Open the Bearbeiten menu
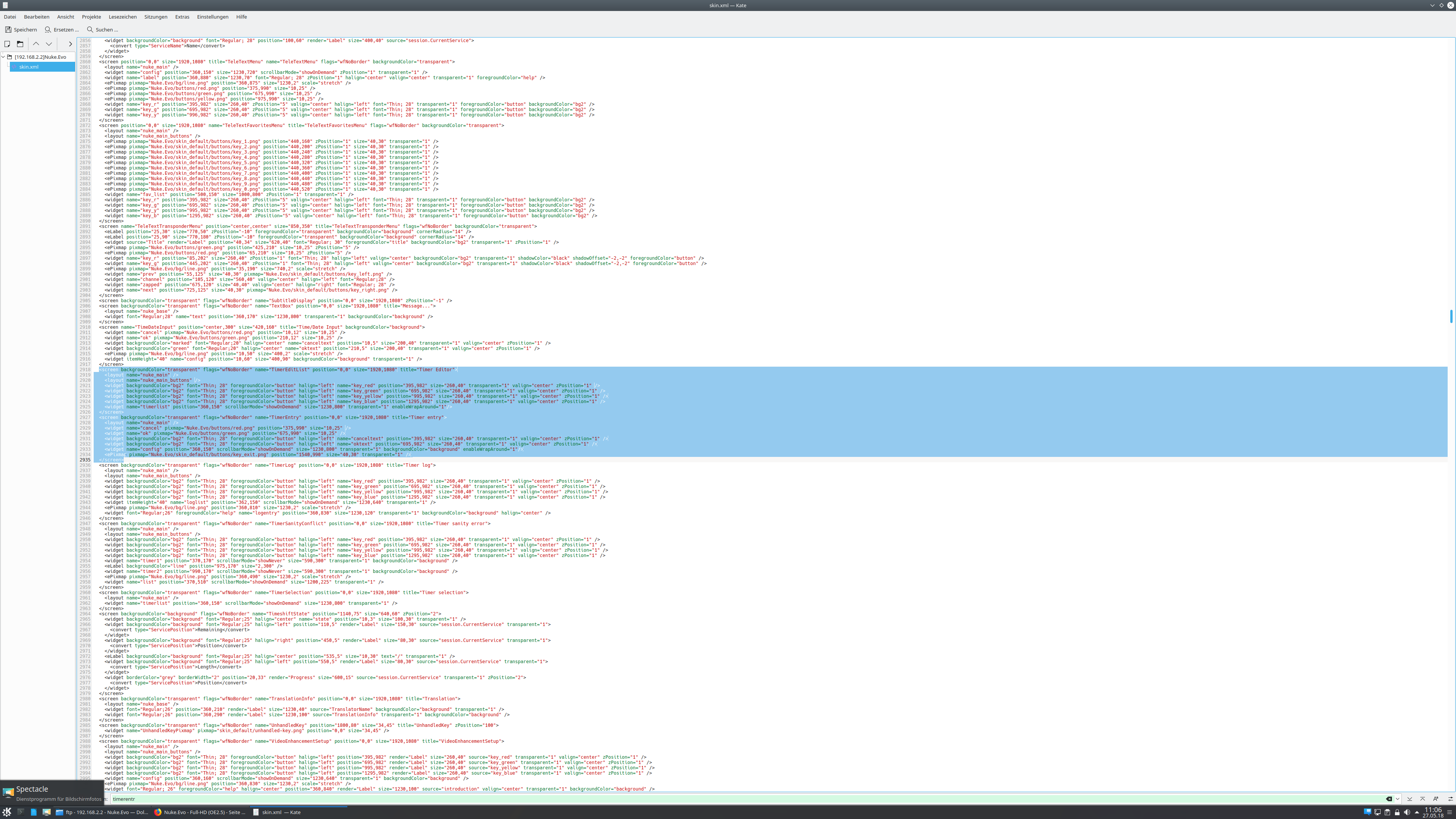The width and height of the screenshot is (1456, 819). pos(36,16)
